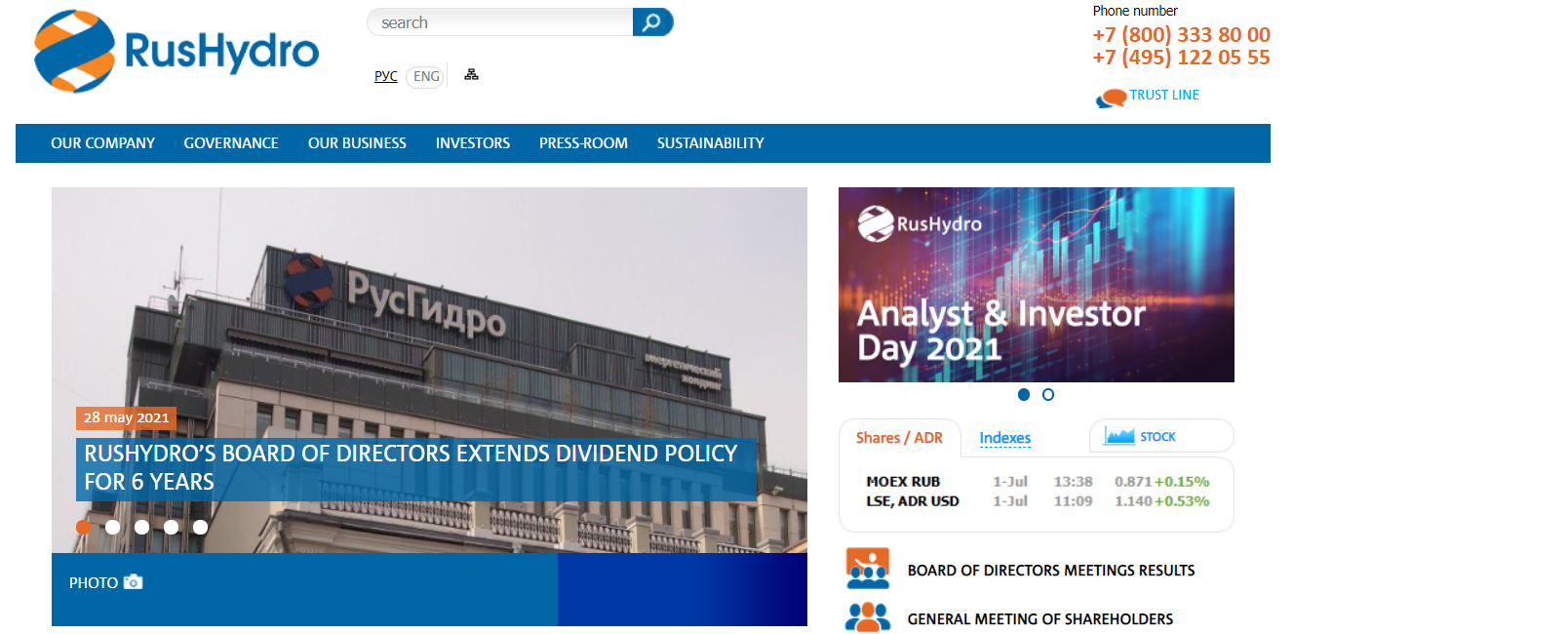Viewport: 1568px width, 634px height.
Task: Click the TRUST LINE link
Action: pyautogui.click(x=1164, y=95)
